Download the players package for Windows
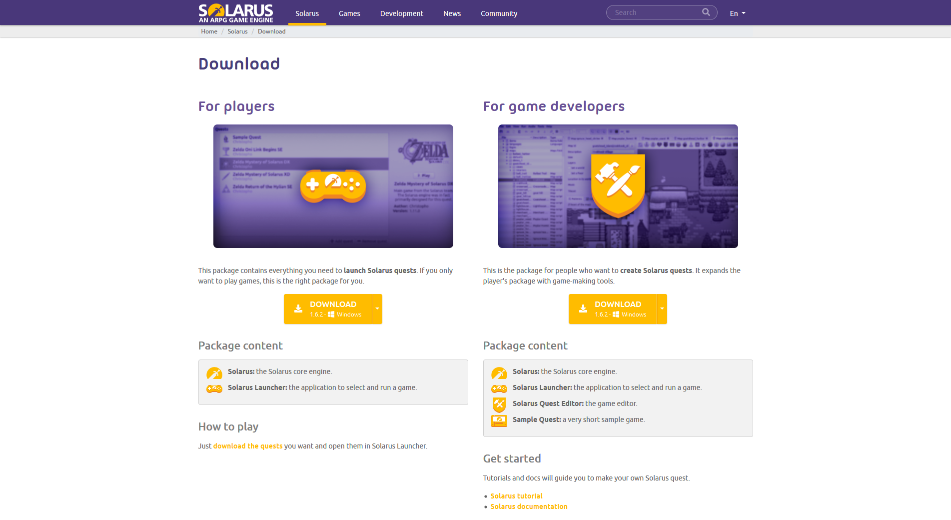This screenshot has width=951, height=520. [328, 309]
